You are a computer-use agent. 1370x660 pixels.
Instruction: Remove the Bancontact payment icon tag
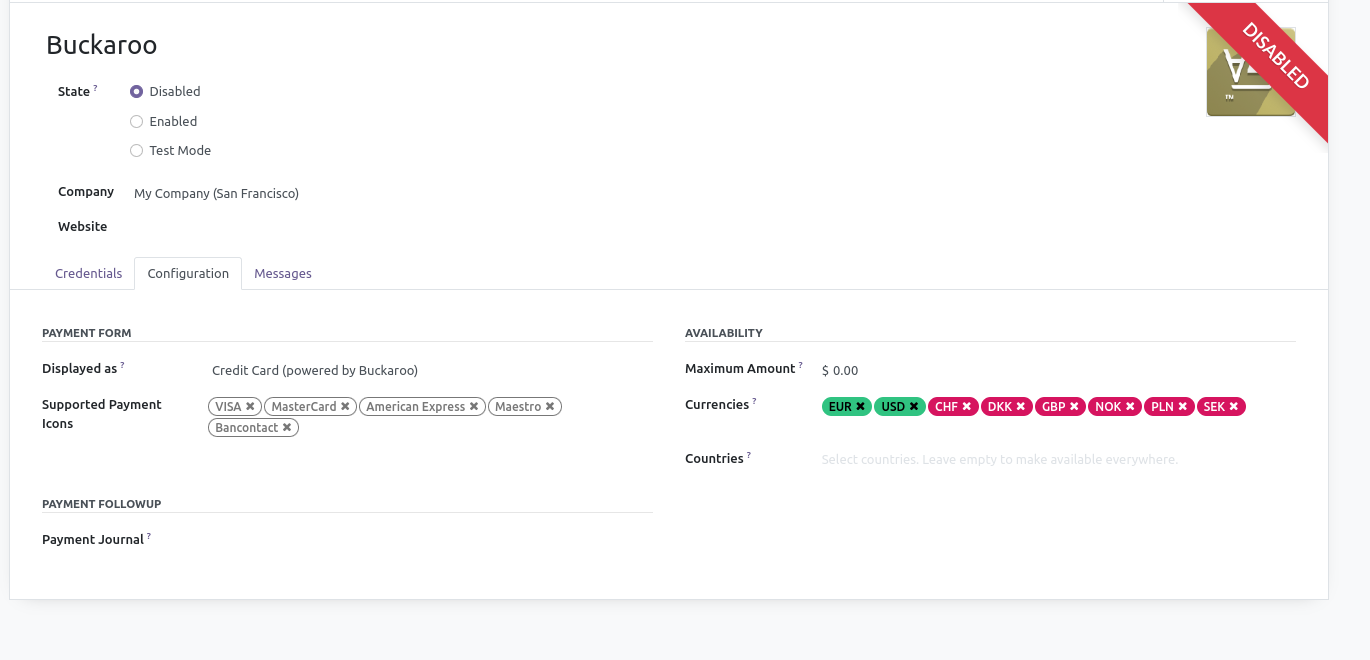pyautogui.click(x=287, y=427)
